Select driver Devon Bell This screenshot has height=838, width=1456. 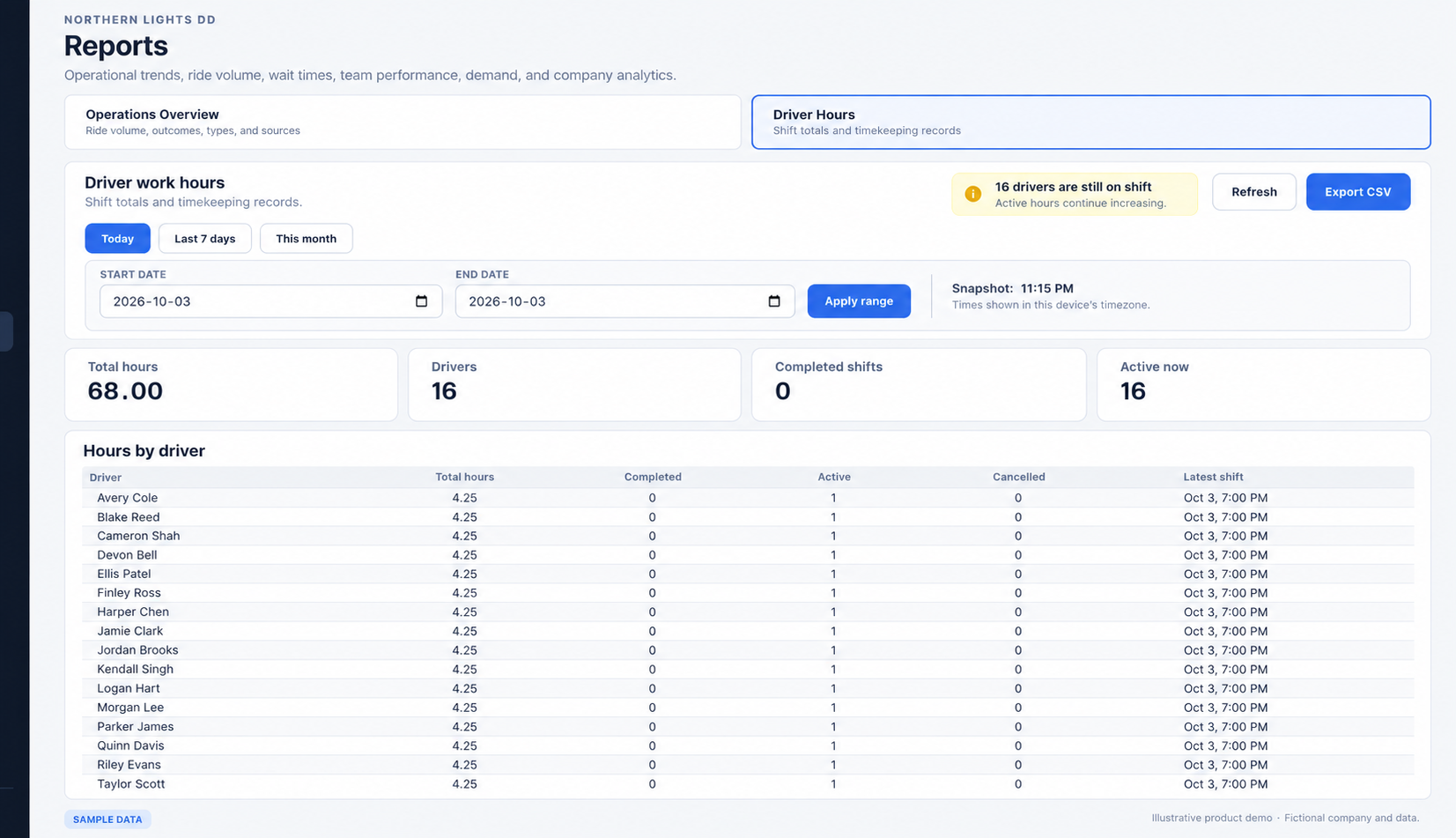748,555
